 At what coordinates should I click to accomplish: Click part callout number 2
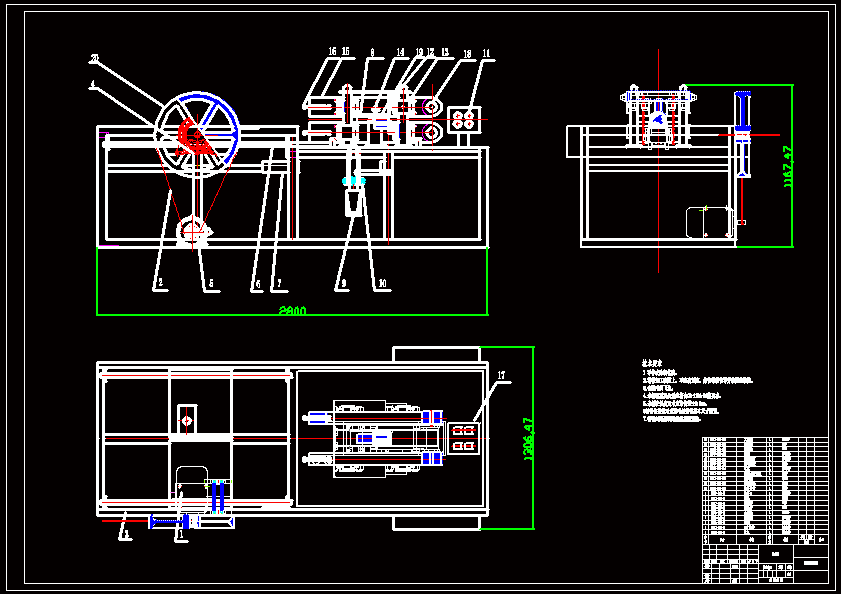[x=160, y=282]
